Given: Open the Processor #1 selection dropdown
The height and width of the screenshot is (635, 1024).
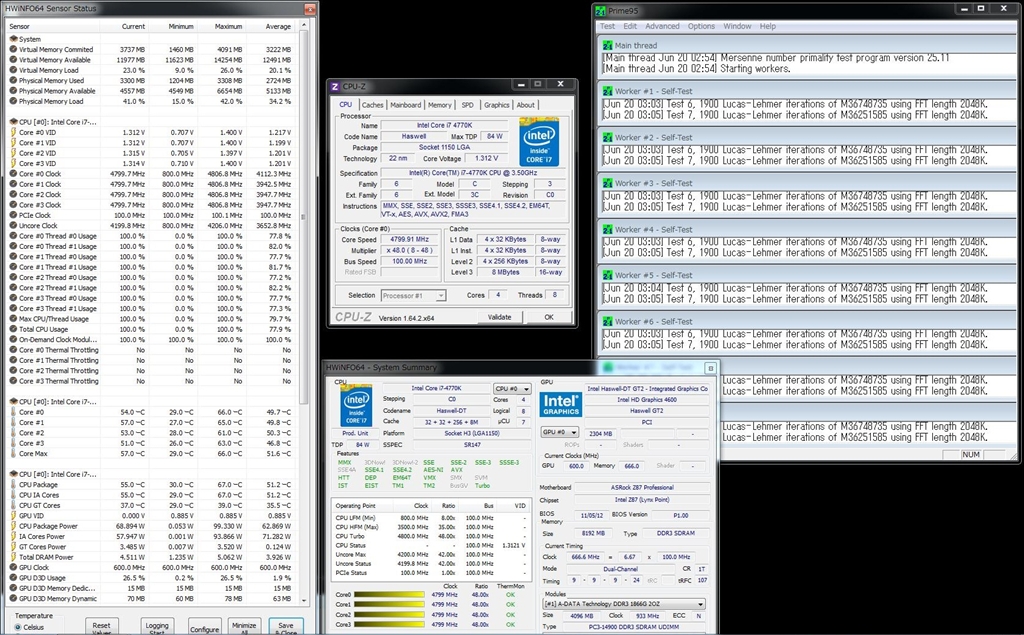Looking at the screenshot, I should tap(413, 296).
